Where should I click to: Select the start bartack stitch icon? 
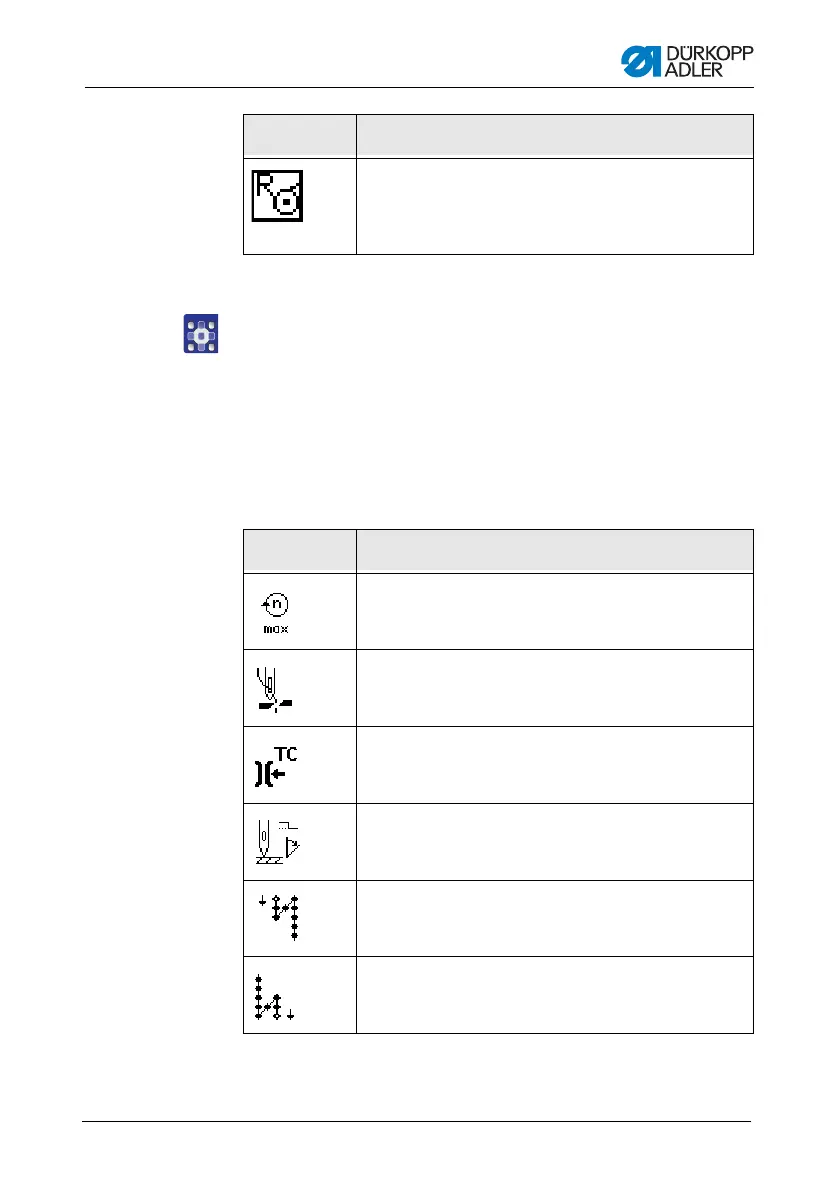coord(278,918)
